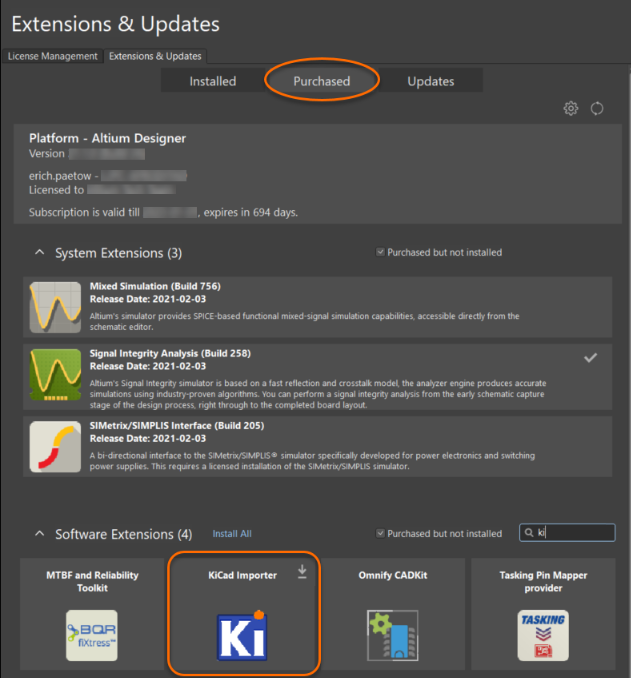This screenshot has width=631, height=678.
Task: Click the installed checkmark on Signal Integrity Analysis
Action: click(590, 358)
